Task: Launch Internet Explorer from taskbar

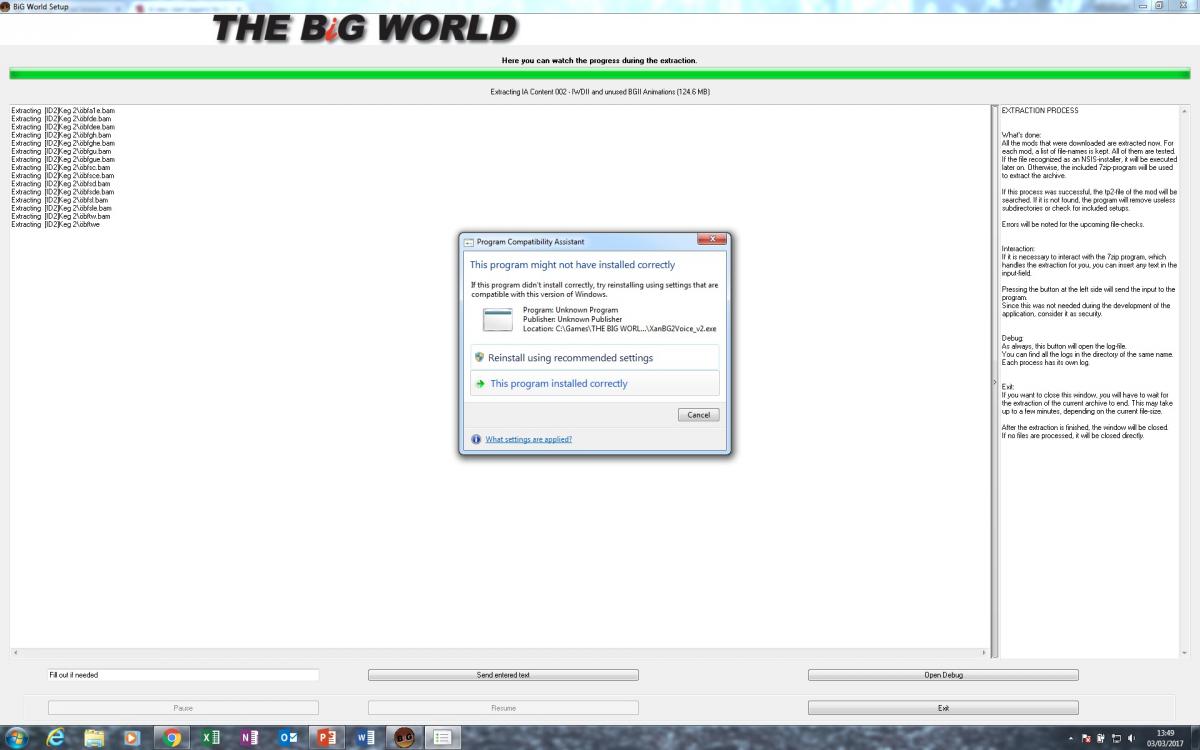Action: [55, 738]
